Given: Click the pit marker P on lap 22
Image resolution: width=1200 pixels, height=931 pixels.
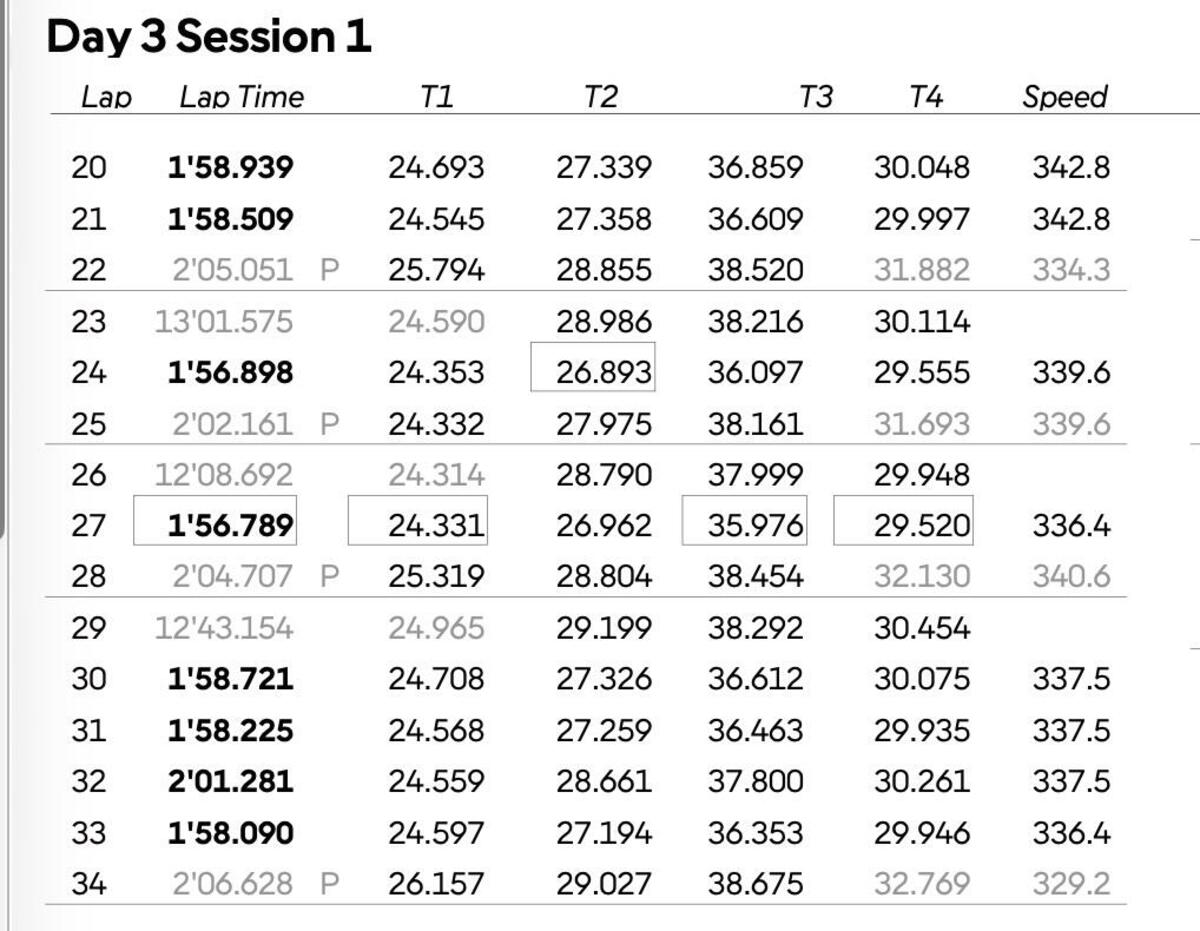Looking at the screenshot, I should [330, 270].
